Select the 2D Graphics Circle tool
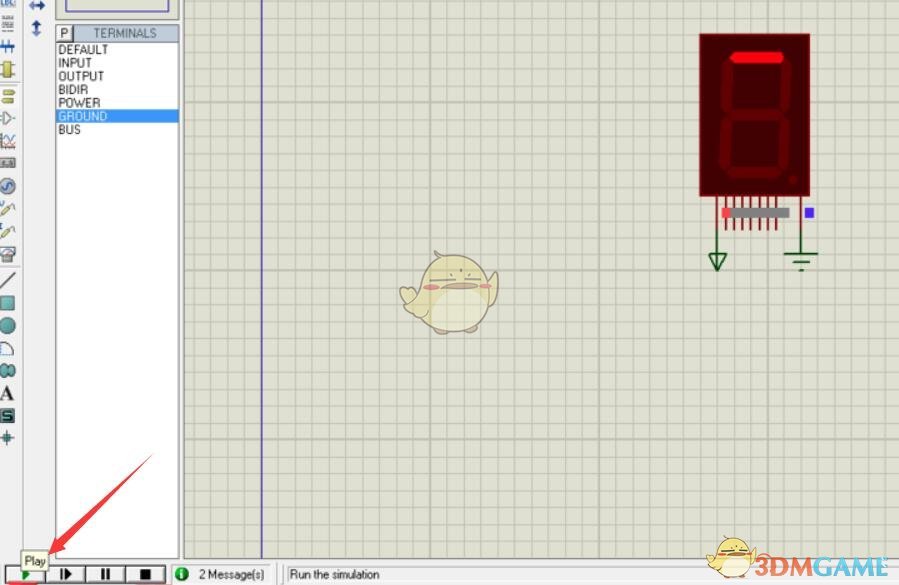The width and height of the screenshot is (899, 585). [7, 326]
